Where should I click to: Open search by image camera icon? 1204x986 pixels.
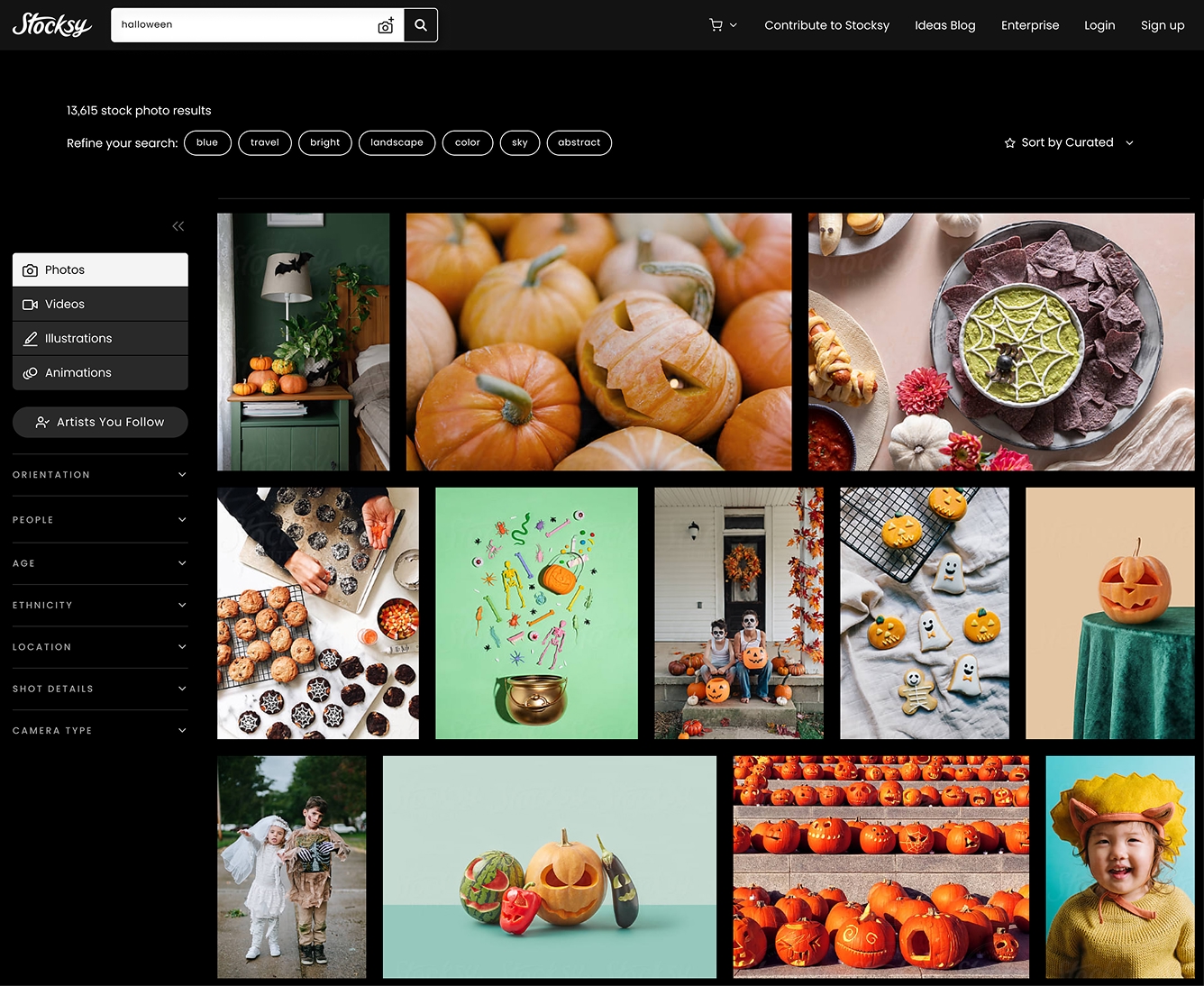tap(386, 25)
